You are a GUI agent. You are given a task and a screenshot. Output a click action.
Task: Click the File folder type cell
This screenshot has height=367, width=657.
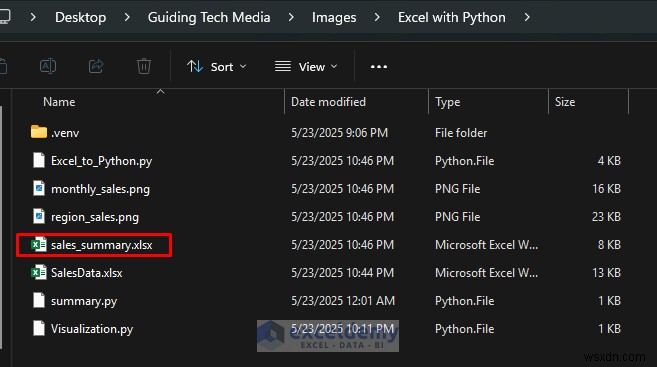click(461, 133)
